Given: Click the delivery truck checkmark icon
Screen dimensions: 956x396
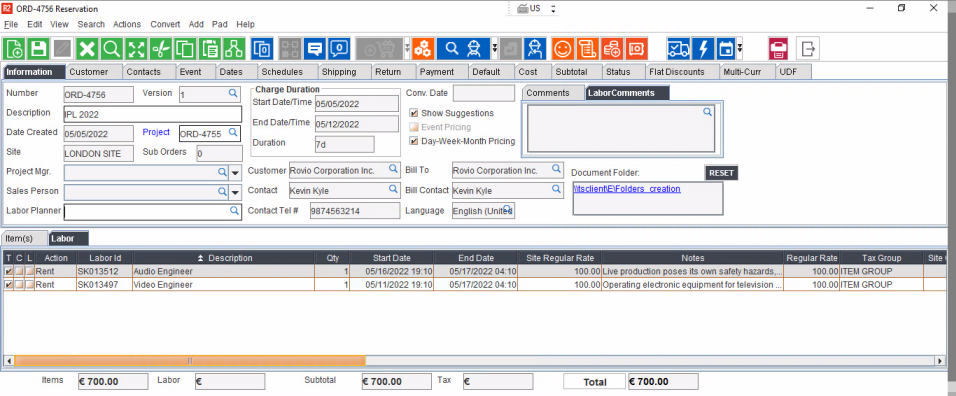Looking at the screenshot, I should click(x=678, y=49).
